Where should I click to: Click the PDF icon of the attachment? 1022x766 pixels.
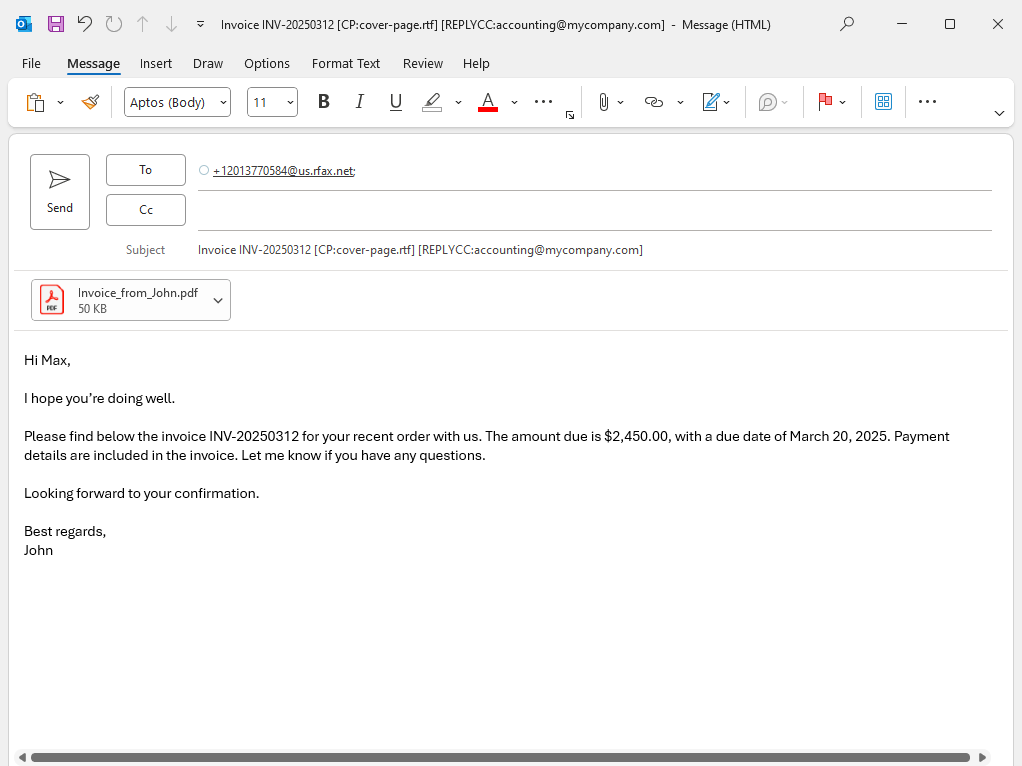(52, 300)
